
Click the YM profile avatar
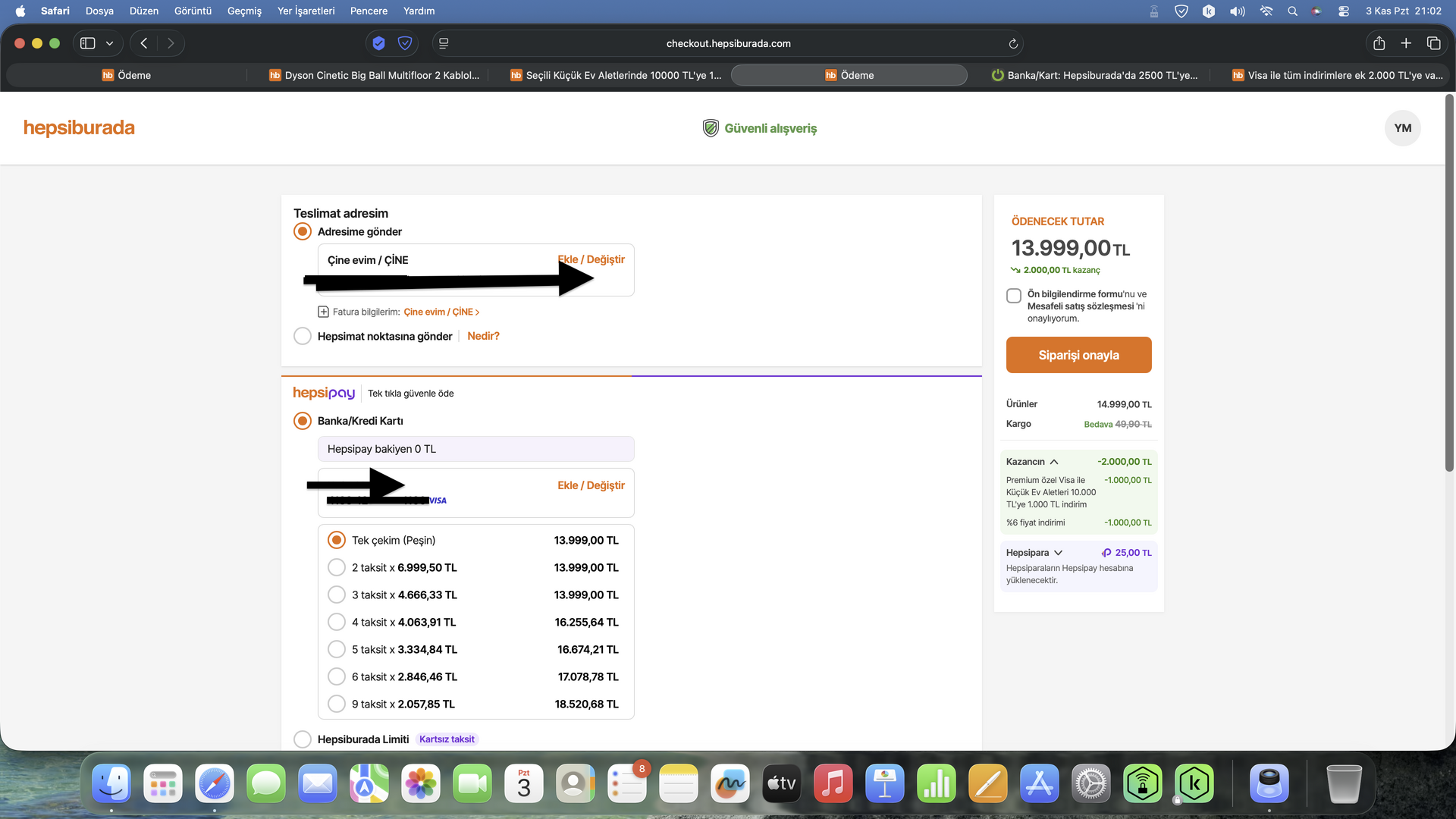point(1402,128)
